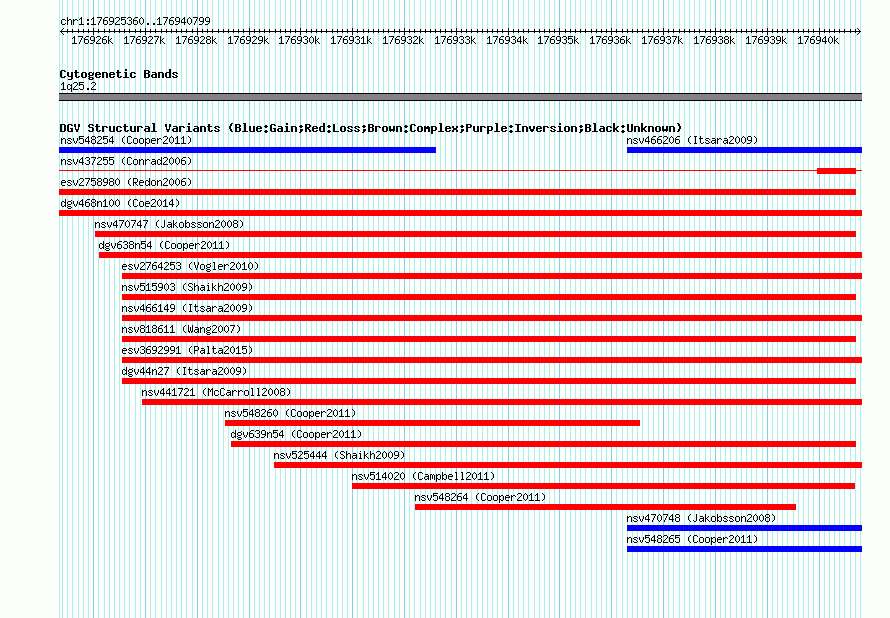890x618 pixels.
Task: Click the nsv548254 (Cooper2011) variant label
Action: (126, 140)
